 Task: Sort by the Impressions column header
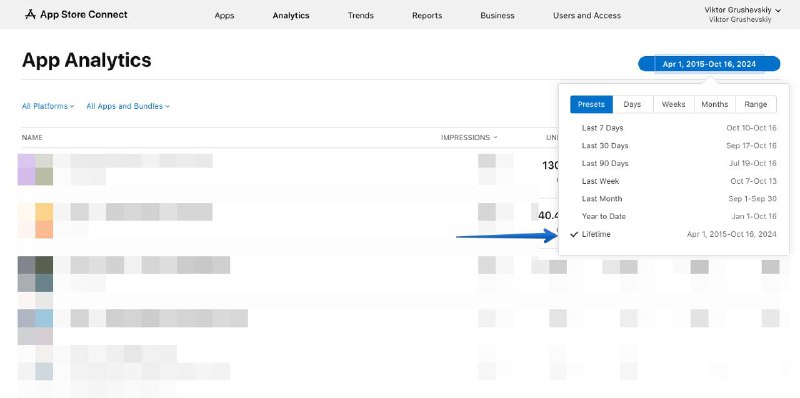[x=469, y=137]
